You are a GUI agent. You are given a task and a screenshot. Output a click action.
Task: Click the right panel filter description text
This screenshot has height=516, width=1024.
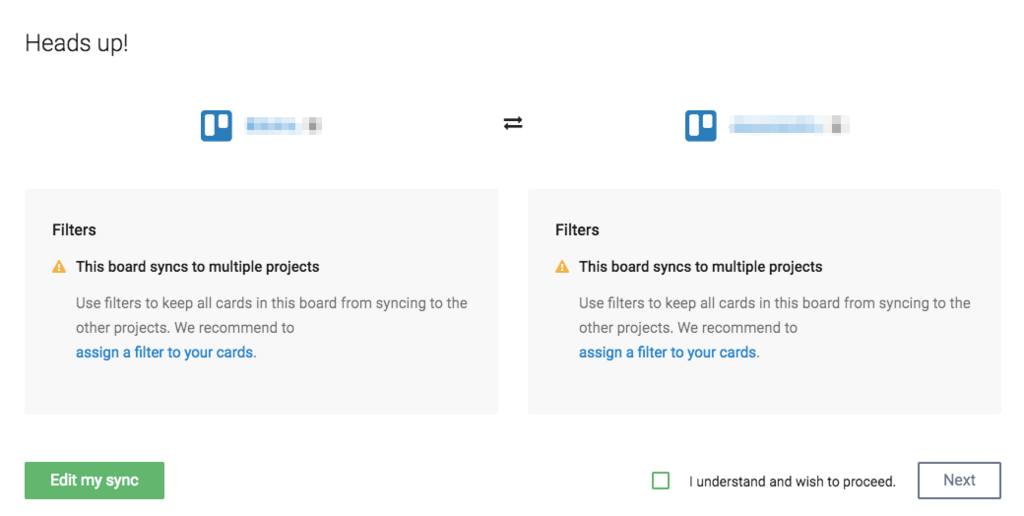tap(775, 315)
